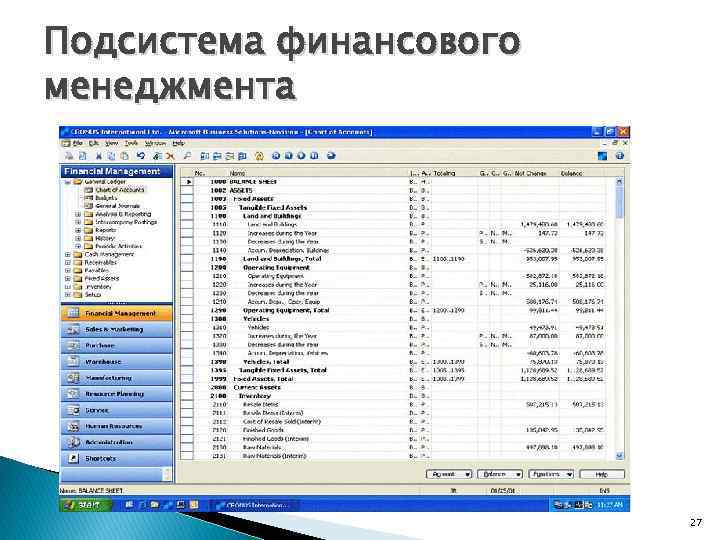The width and height of the screenshot is (720, 540).
Task: Select the Cost of Resale Sold (Interim) row
Action: (x=393, y=422)
